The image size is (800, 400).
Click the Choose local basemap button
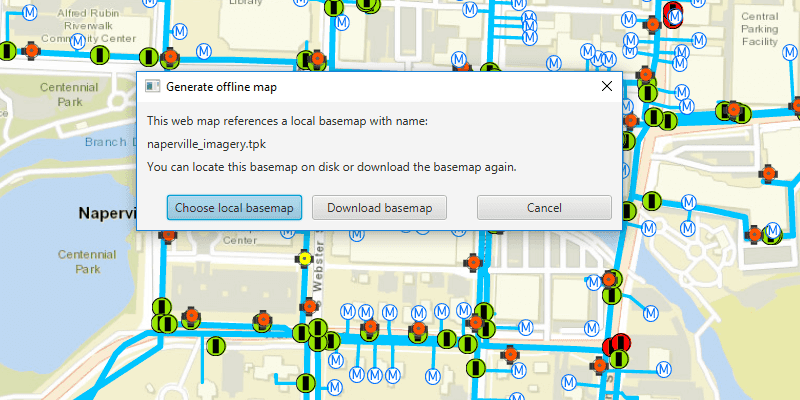[x=234, y=208]
